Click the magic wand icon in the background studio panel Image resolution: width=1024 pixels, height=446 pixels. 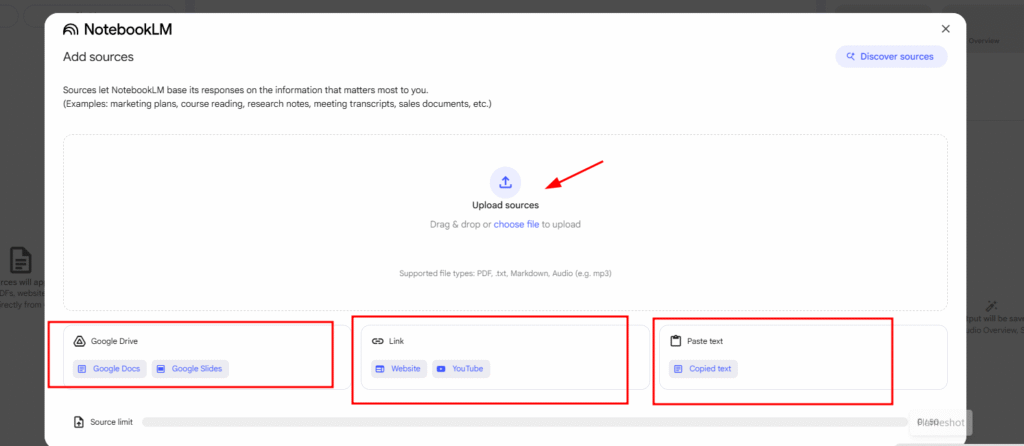pos(991,306)
